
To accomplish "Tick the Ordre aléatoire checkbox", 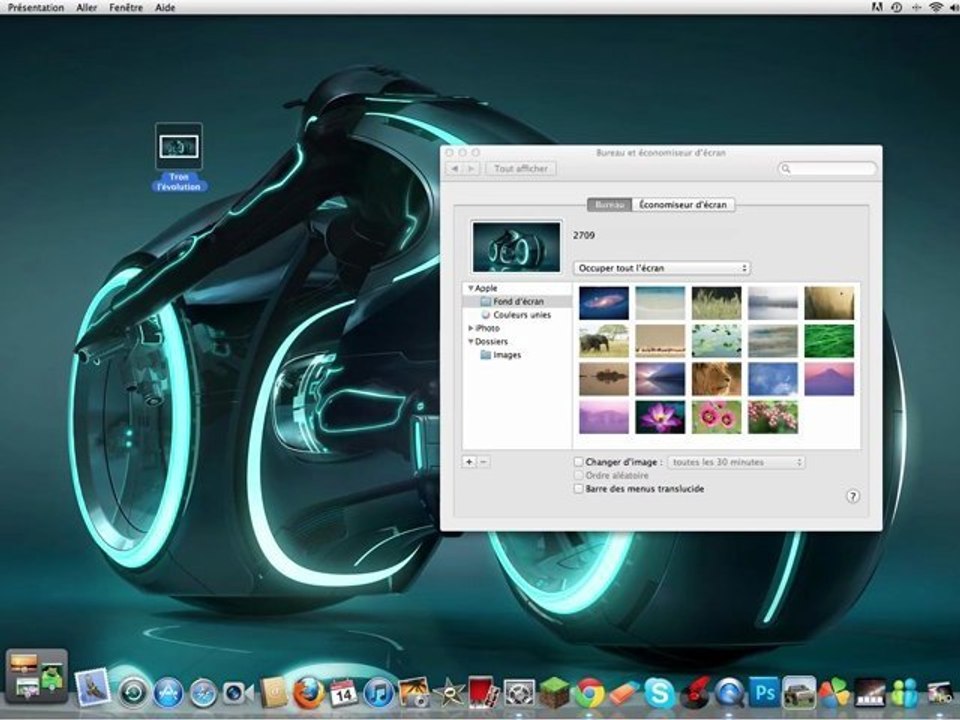I will [578, 476].
